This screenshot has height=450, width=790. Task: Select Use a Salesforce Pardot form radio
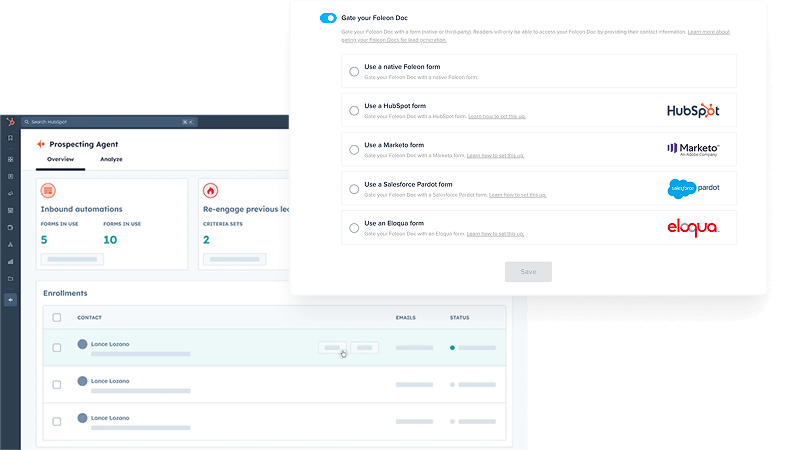click(x=354, y=189)
